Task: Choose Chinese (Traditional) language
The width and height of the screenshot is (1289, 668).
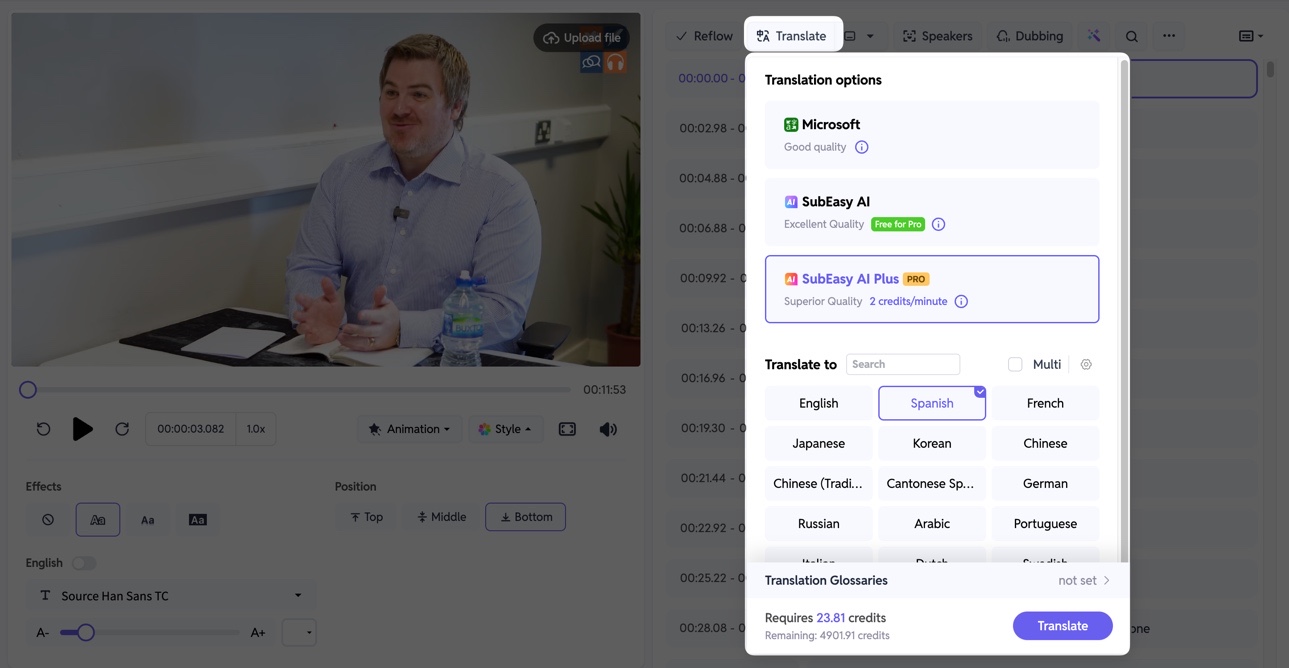Action: click(x=819, y=483)
